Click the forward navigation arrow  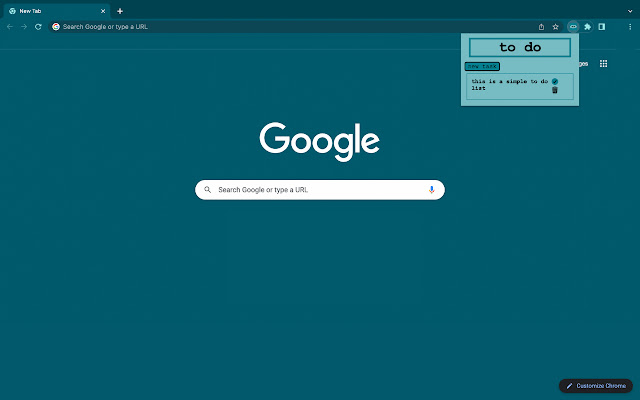[x=24, y=27]
